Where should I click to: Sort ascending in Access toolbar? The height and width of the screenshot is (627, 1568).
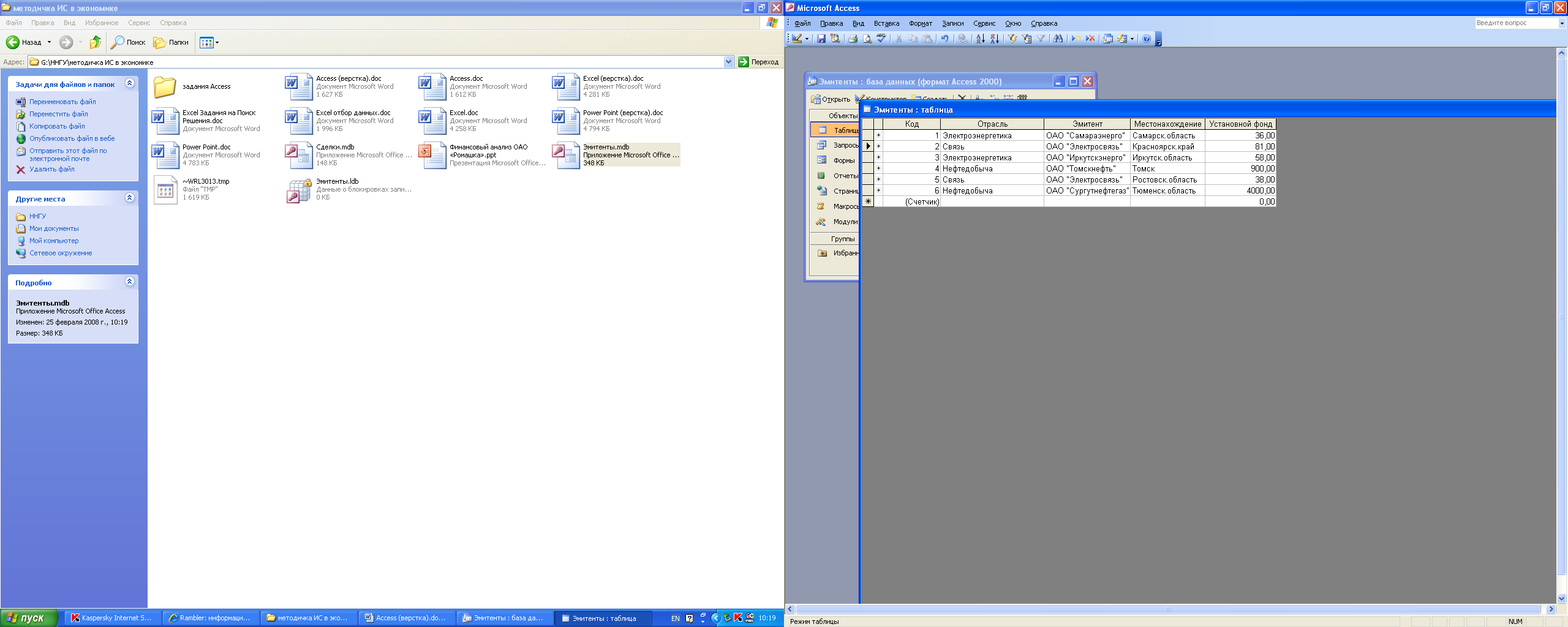(980, 39)
